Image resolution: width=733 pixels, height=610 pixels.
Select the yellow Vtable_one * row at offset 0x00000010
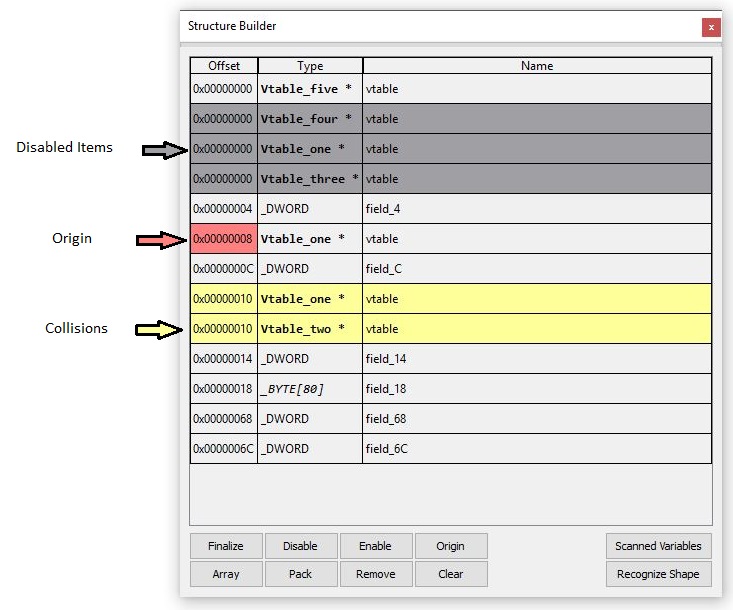click(x=451, y=299)
